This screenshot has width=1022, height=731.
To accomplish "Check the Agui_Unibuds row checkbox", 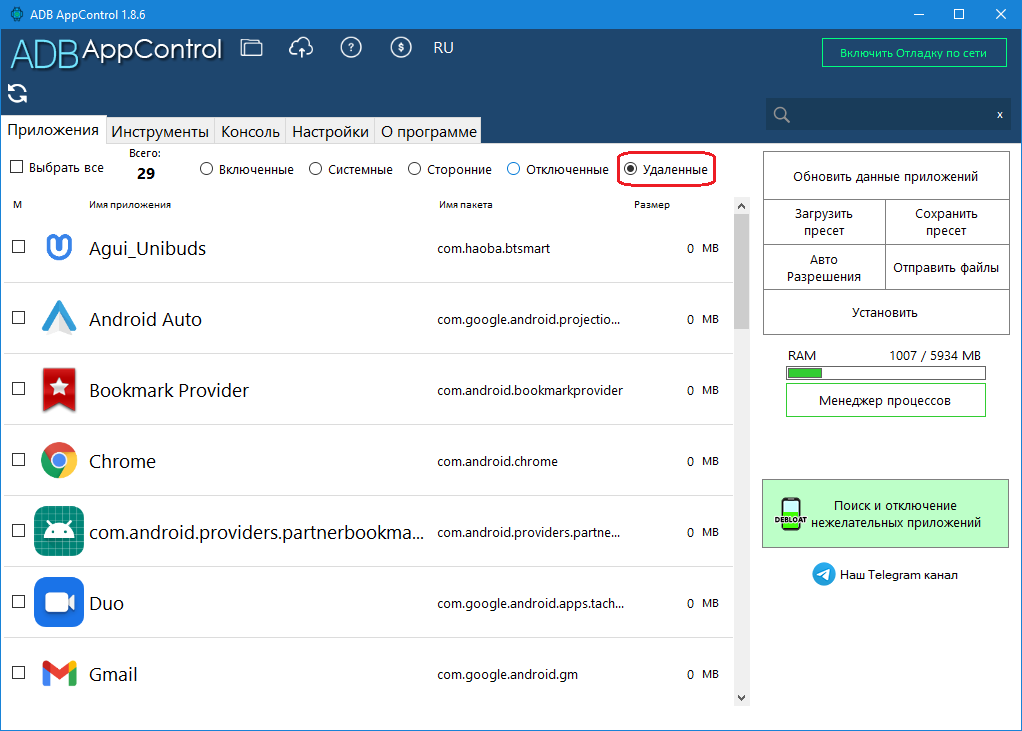I will 19,247.
